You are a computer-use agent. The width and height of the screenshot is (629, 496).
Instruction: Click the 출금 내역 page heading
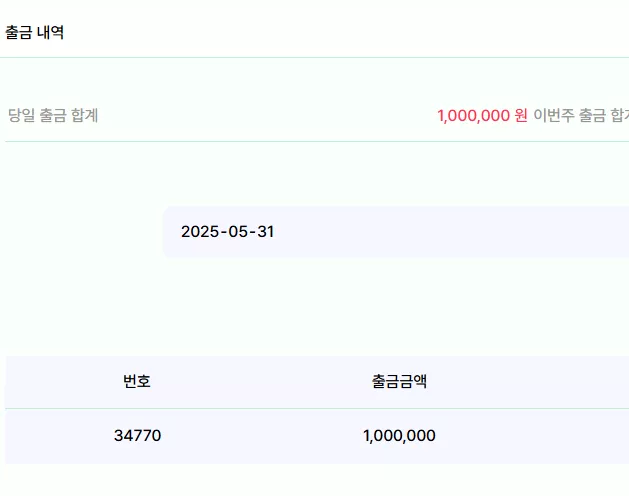pos(34,32)
